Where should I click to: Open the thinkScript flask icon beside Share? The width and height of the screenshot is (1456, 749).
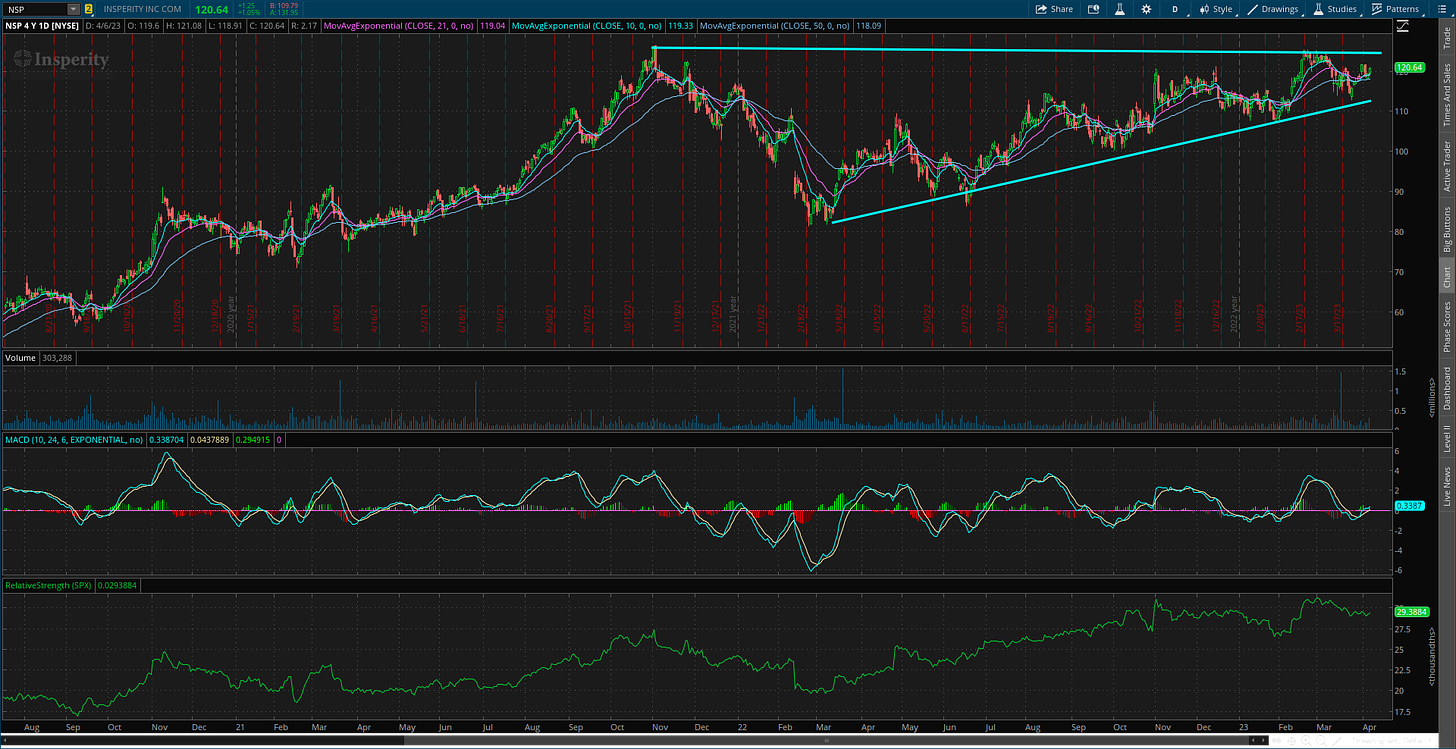[x=1121, y=9]
